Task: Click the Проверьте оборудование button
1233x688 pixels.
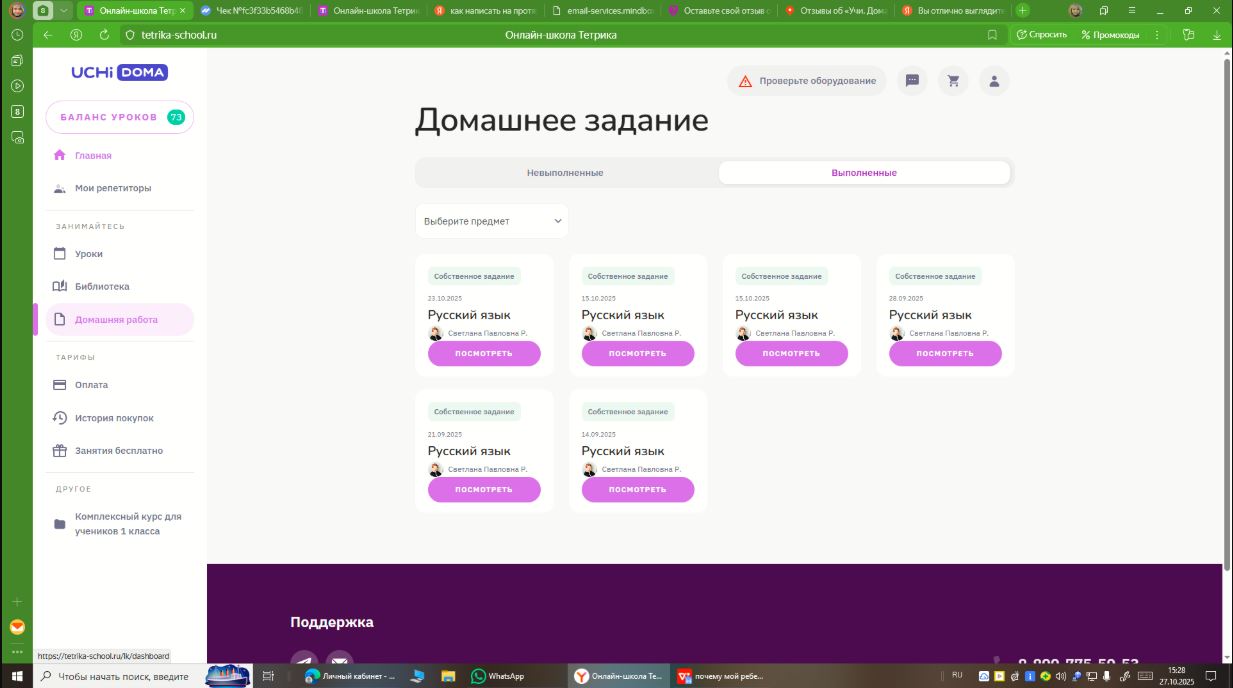Action: pos(807,81)
